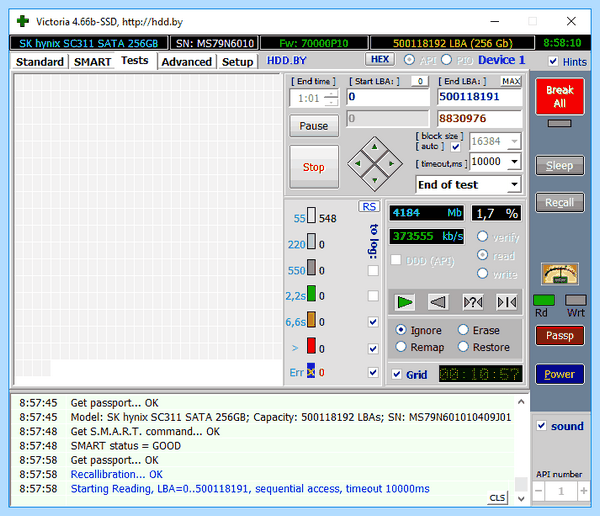Click the red block color swatch
The image size is (600, 516).
311,346
